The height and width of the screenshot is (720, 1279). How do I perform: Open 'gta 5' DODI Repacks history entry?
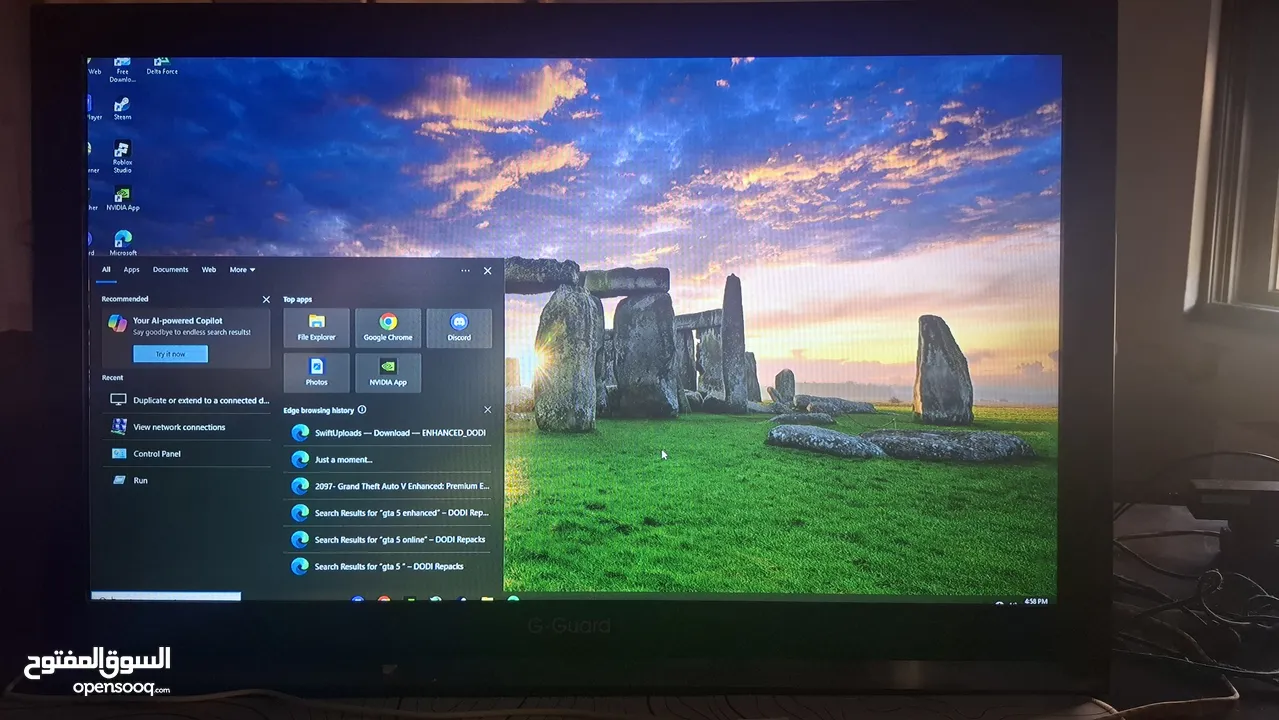coord(388,566)
